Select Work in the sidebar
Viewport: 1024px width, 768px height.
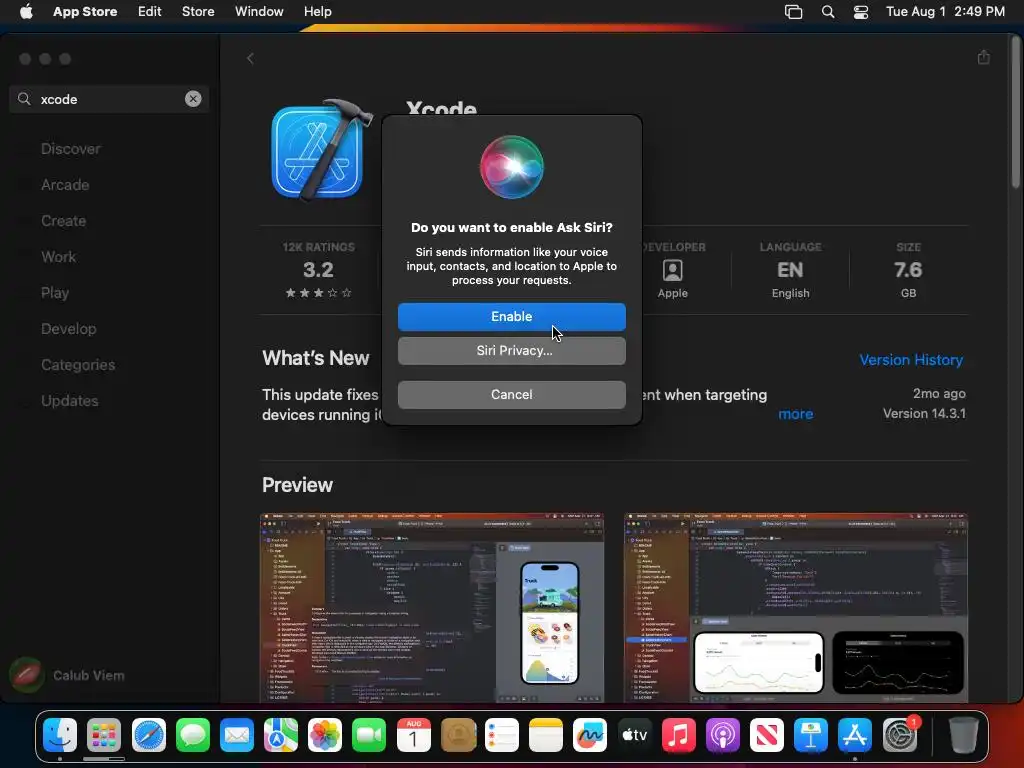click(58, 257)
